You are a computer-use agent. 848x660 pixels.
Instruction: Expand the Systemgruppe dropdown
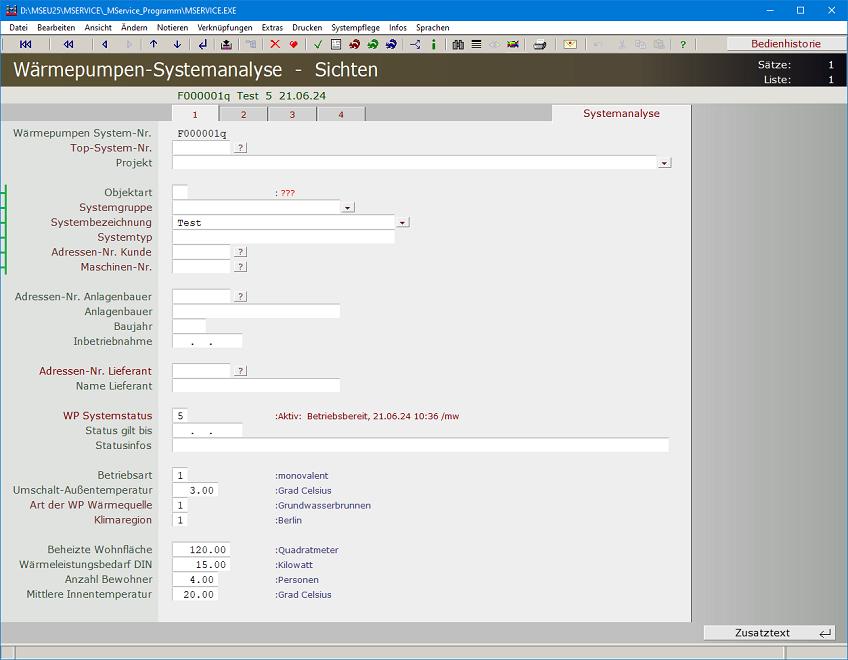348,208
